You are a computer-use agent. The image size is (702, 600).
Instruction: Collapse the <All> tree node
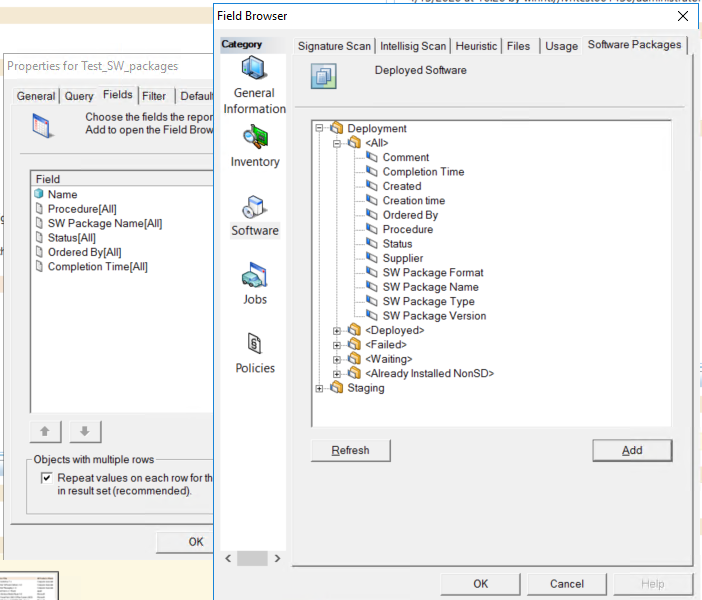(x=337, y=143)
